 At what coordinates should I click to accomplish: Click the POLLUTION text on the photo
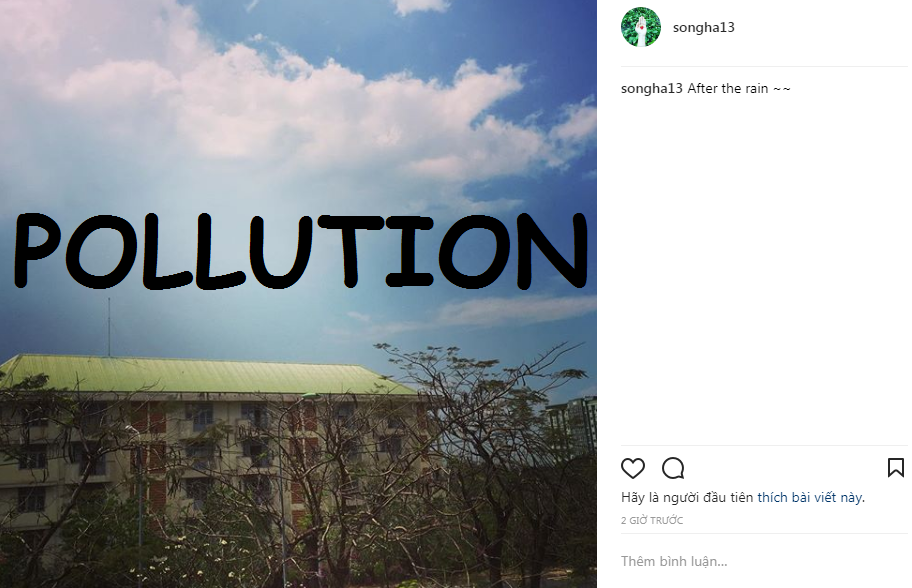[x=300, y=250]
